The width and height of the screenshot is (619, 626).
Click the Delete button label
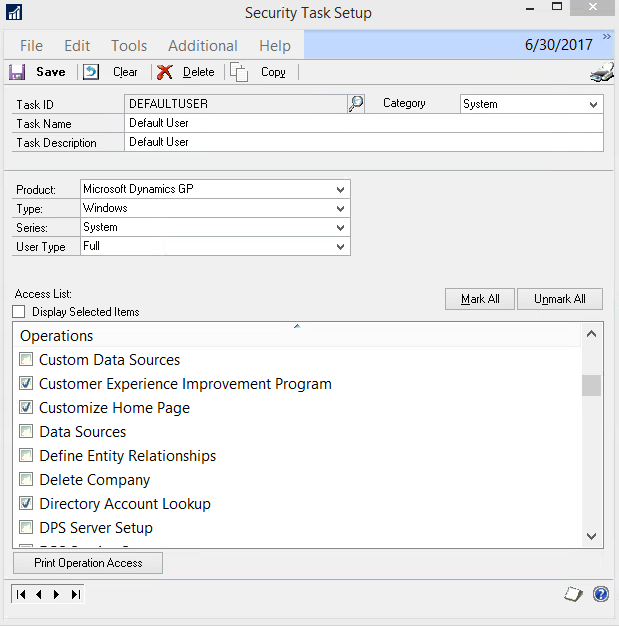point(198,72)
